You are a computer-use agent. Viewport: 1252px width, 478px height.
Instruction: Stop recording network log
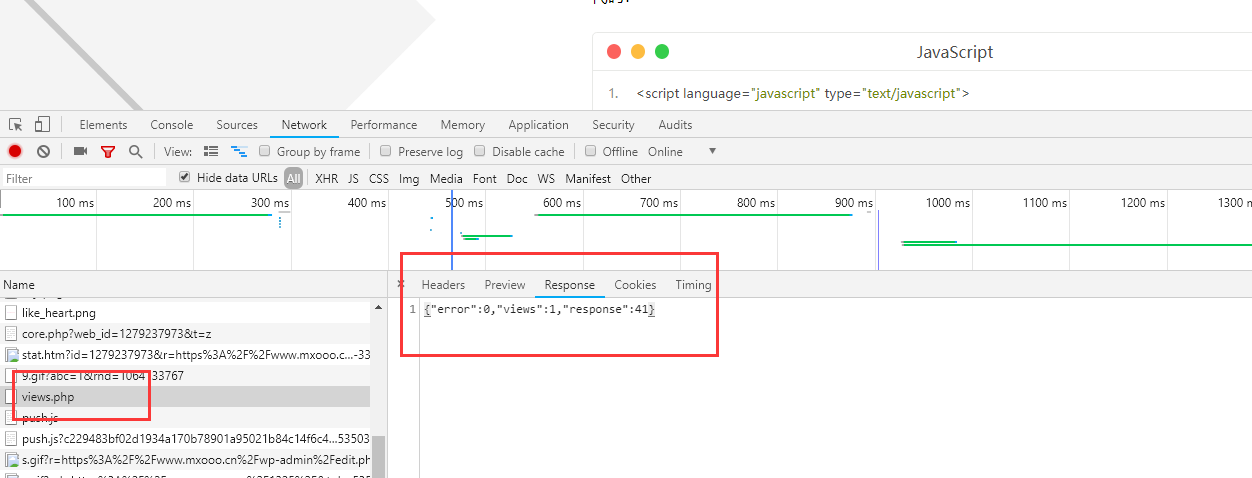(15, 152)
